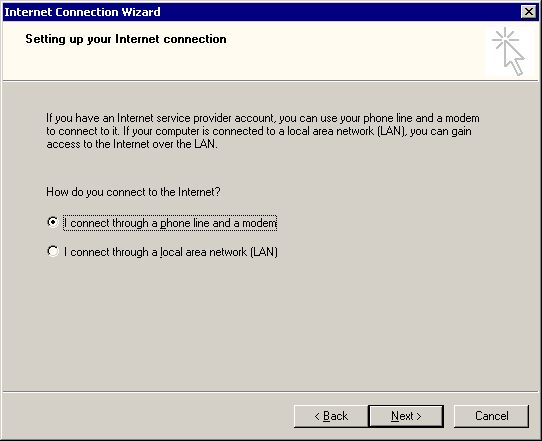Click the 'Setting up your Internet connection' heading

coord(126,39)
